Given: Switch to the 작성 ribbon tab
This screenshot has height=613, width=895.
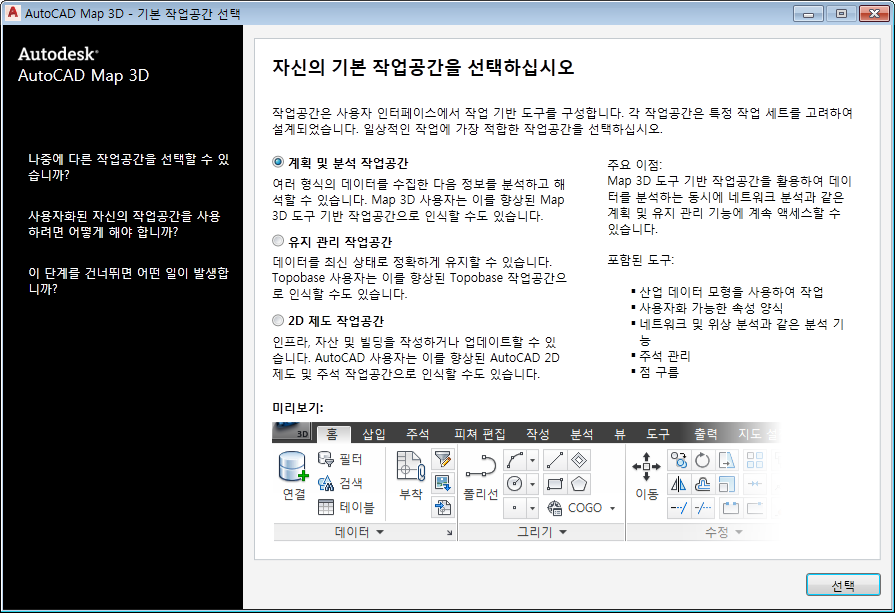Looking at the screenshot, I should 538,434.
